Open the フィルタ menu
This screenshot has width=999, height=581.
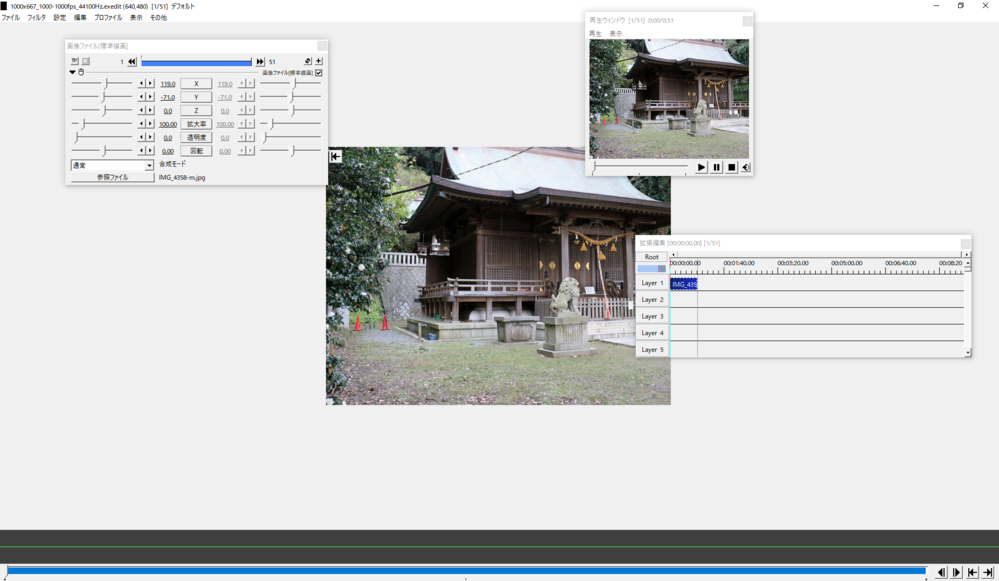36,18
